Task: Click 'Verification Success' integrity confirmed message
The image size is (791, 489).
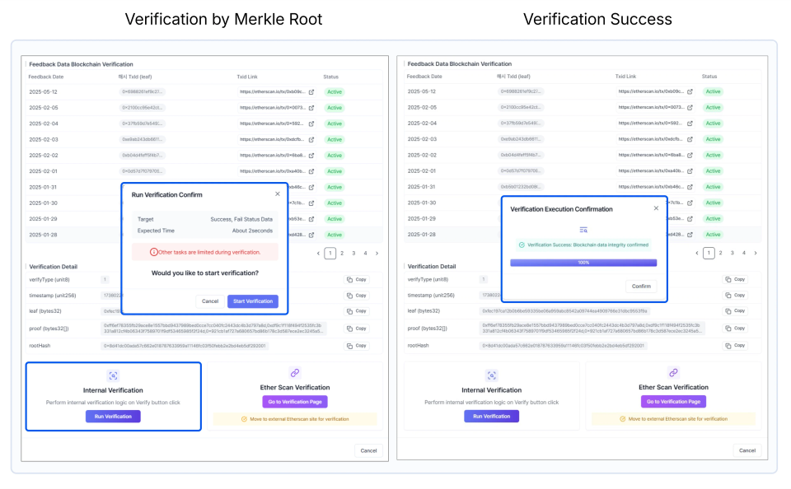Action: [x=583, y=245]
